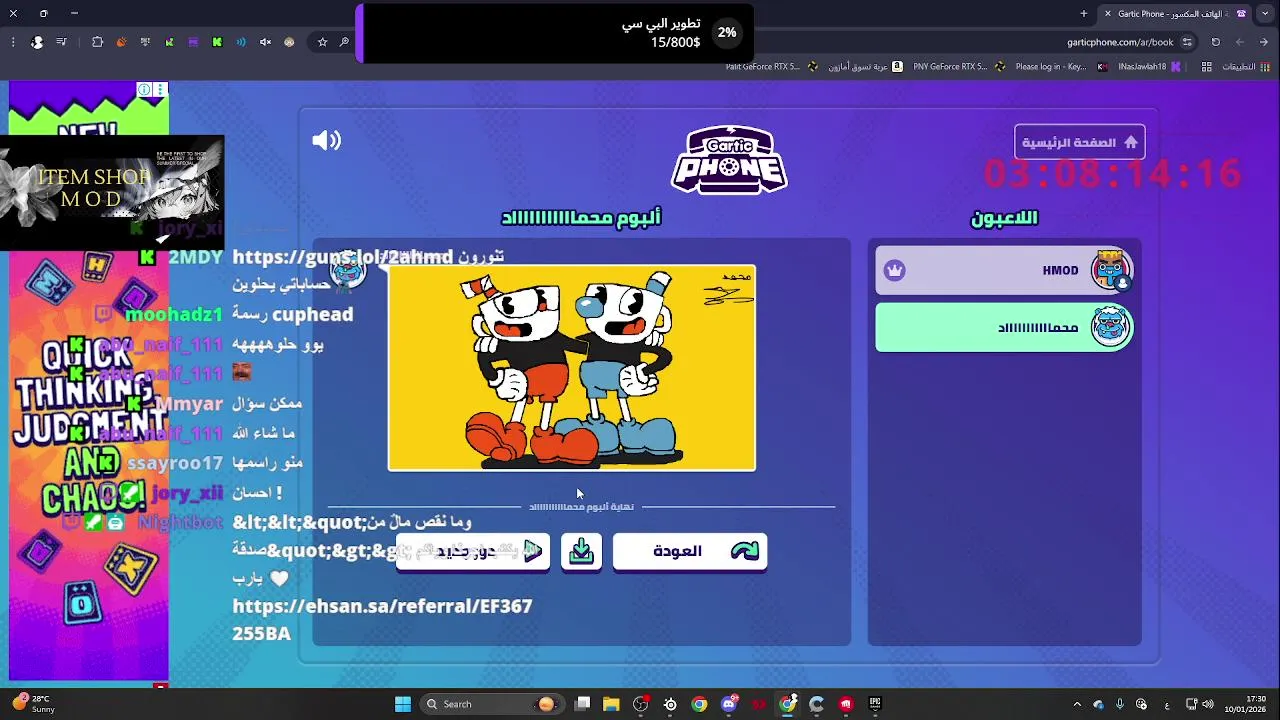Toggle the tab mute speaker icon
Viewport: 1280px width, 720px height.
[x=265, y=42]
